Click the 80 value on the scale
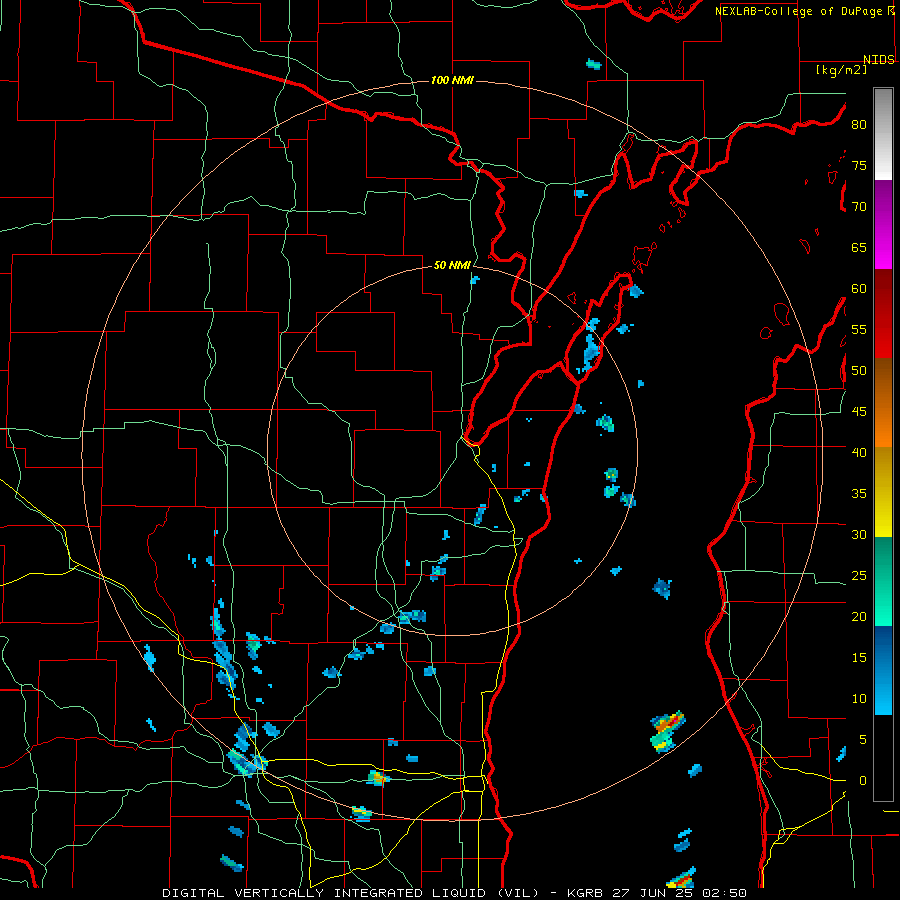The height and width of the screenshot is (900, 900). click(x=859, y=125)
